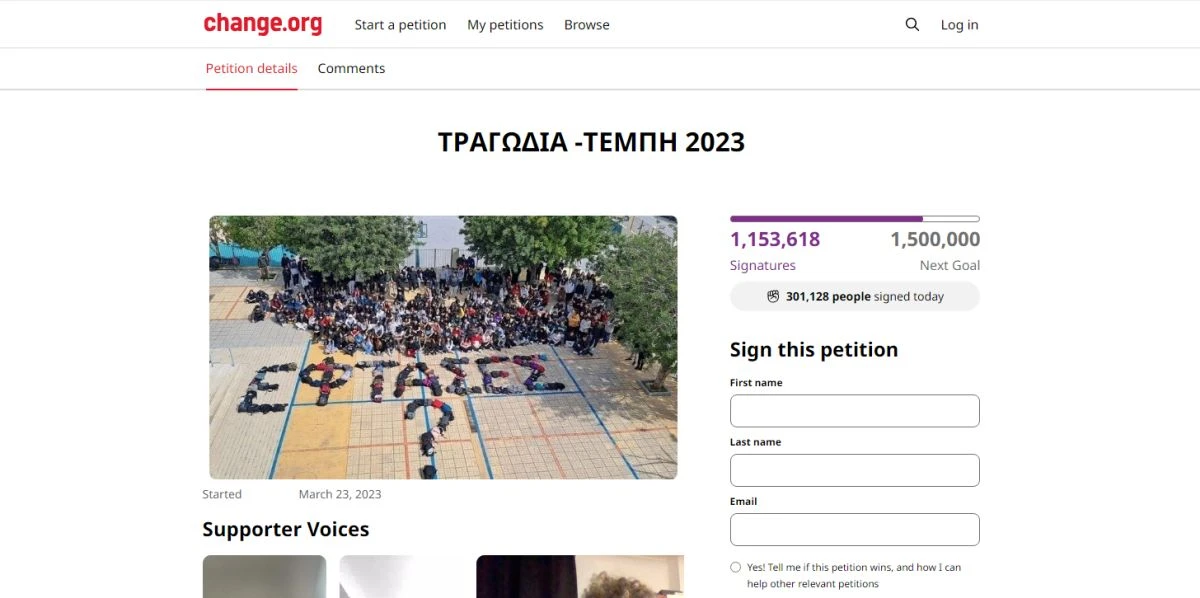This screenshot has height=598, width=1200.
Task: Open the second Supporter Voices thumbnail
Action: (401, 576)
